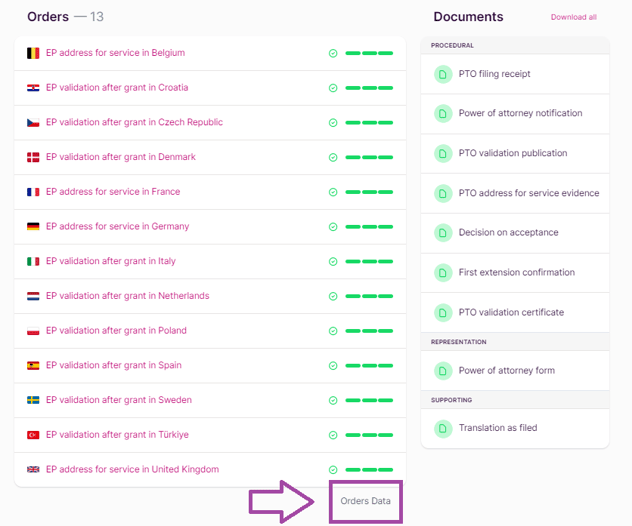Click the progress bar for Sweden order
This screenshot has height=526, width=632.
click(368, 401)
